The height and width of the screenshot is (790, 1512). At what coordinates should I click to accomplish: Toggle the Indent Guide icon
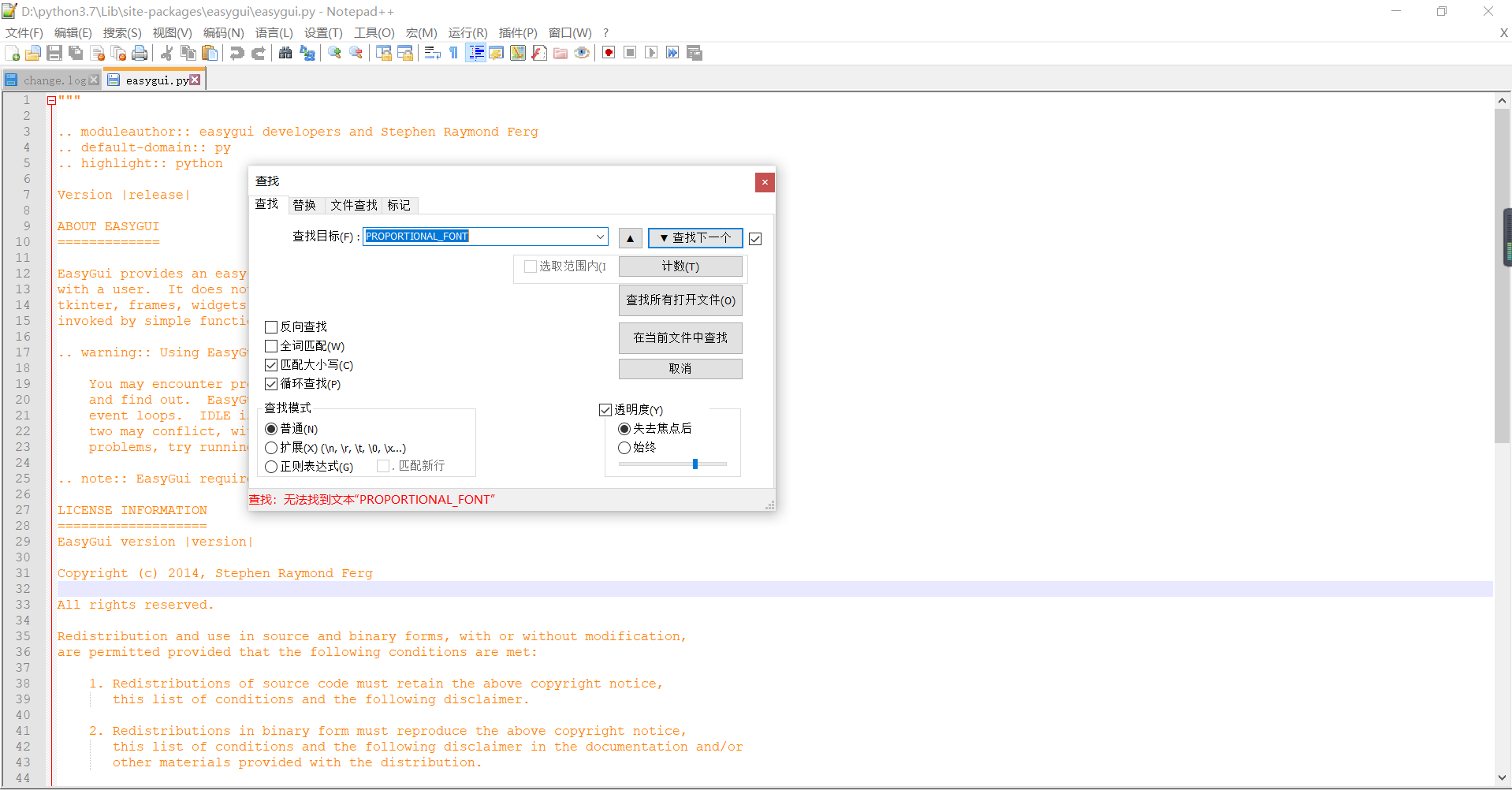tap(475, 53)
